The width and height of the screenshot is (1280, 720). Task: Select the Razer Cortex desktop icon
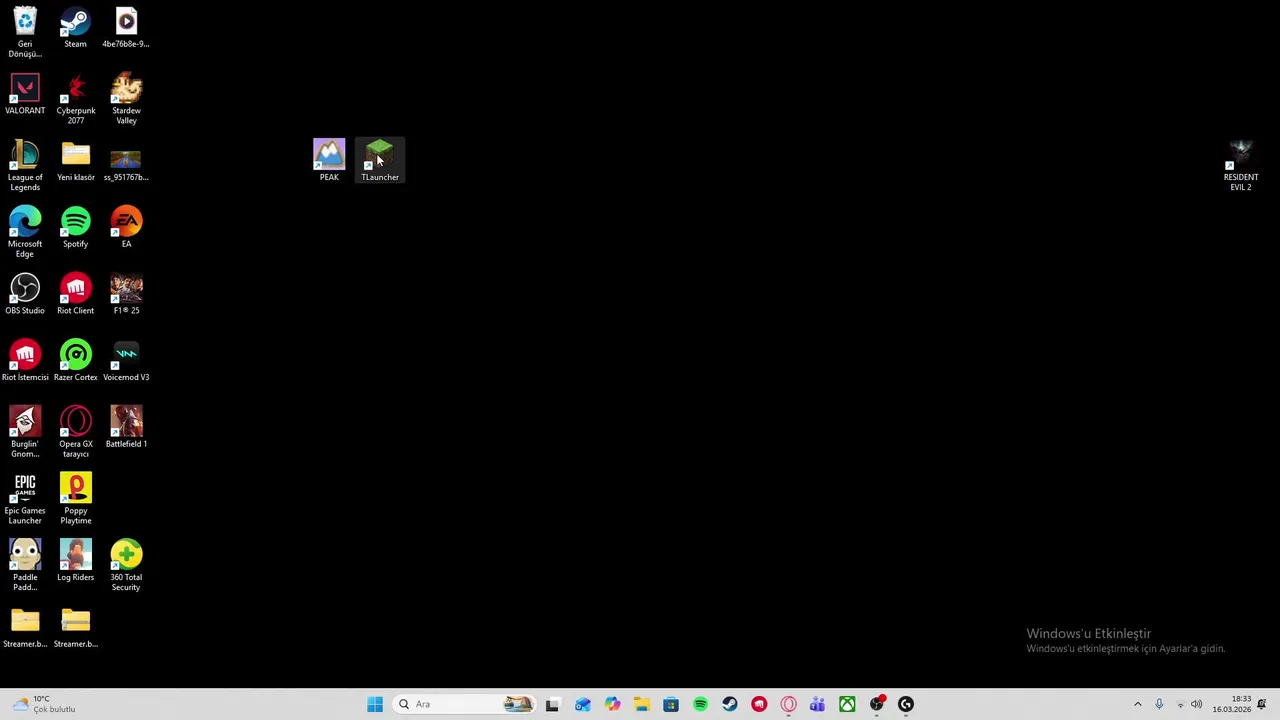pyautogui.click(x=75, y=361)
